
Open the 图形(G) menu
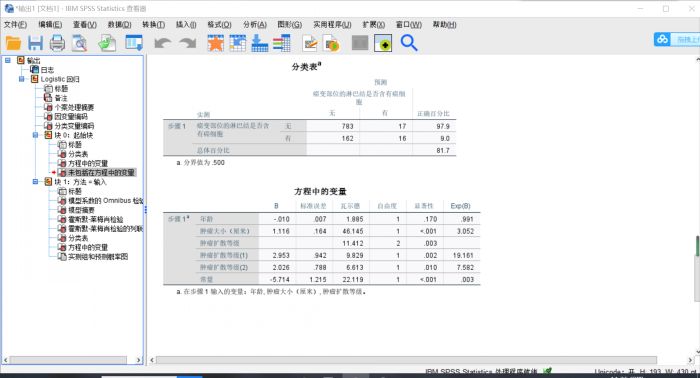tap(290, 25)
